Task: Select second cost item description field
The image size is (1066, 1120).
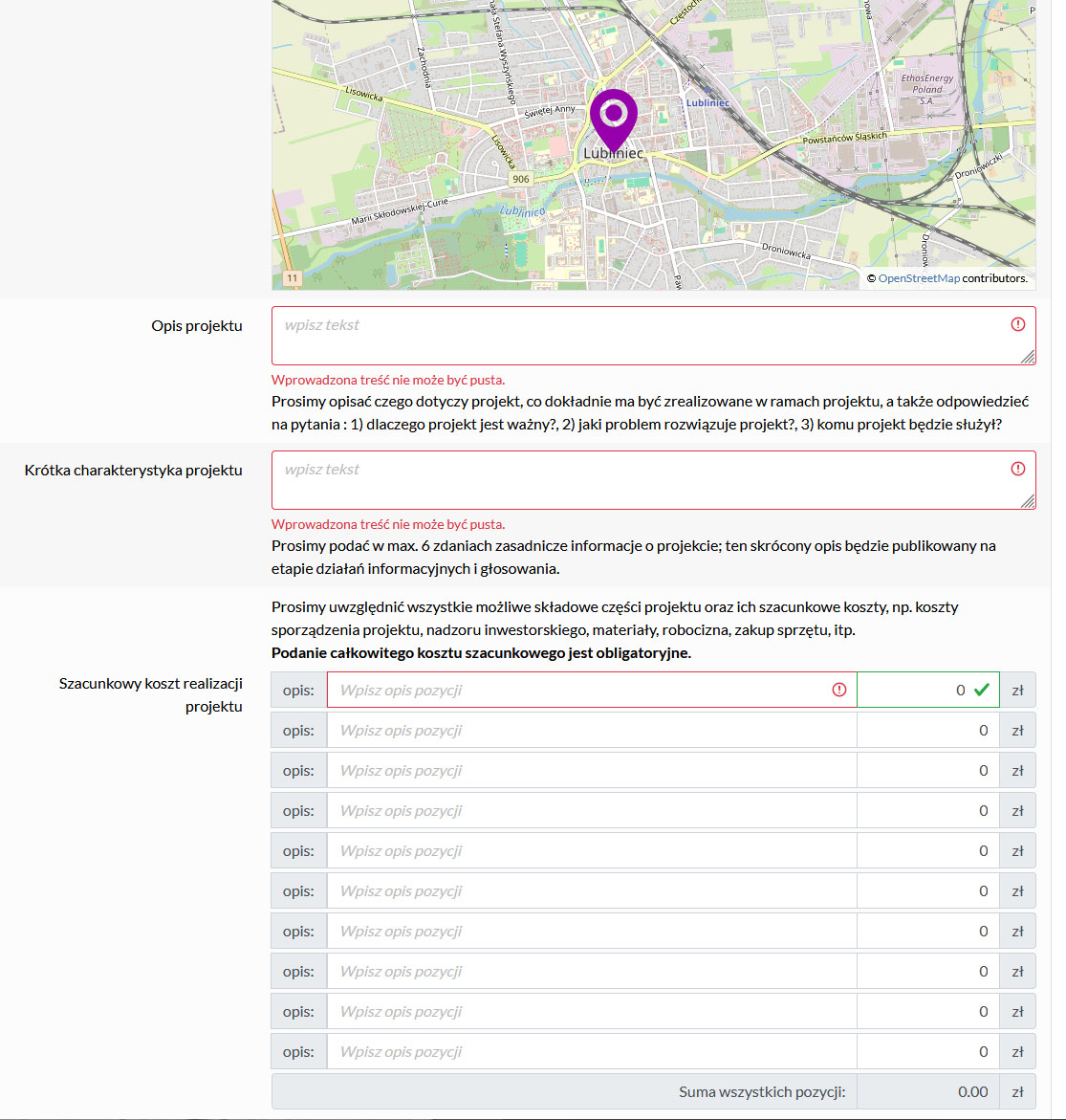Action: [x=591, y=731]
